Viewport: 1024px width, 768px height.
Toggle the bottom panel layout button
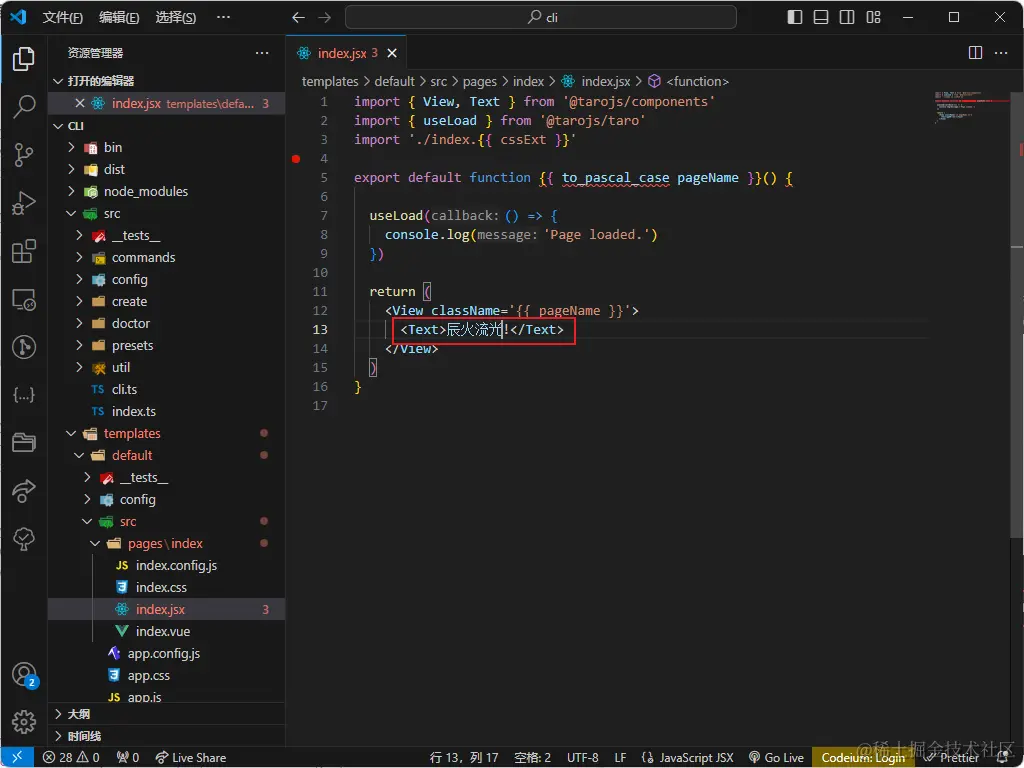tap(821, 18)
